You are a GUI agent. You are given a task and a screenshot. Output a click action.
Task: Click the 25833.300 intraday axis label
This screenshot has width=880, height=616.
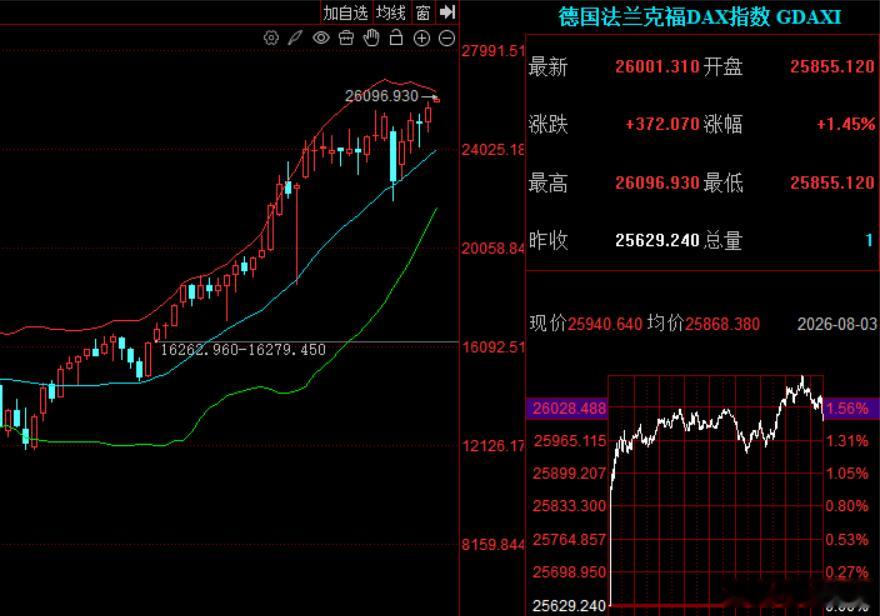pyautogui.click(x=570, y=506)
